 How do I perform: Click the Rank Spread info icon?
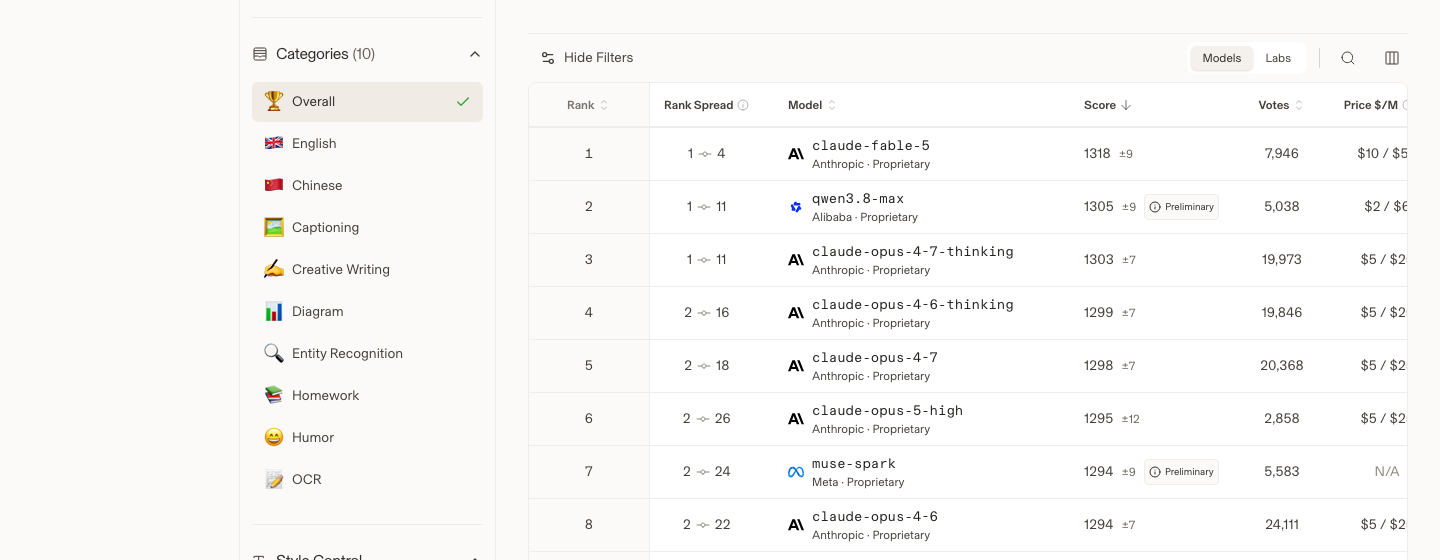743,105
